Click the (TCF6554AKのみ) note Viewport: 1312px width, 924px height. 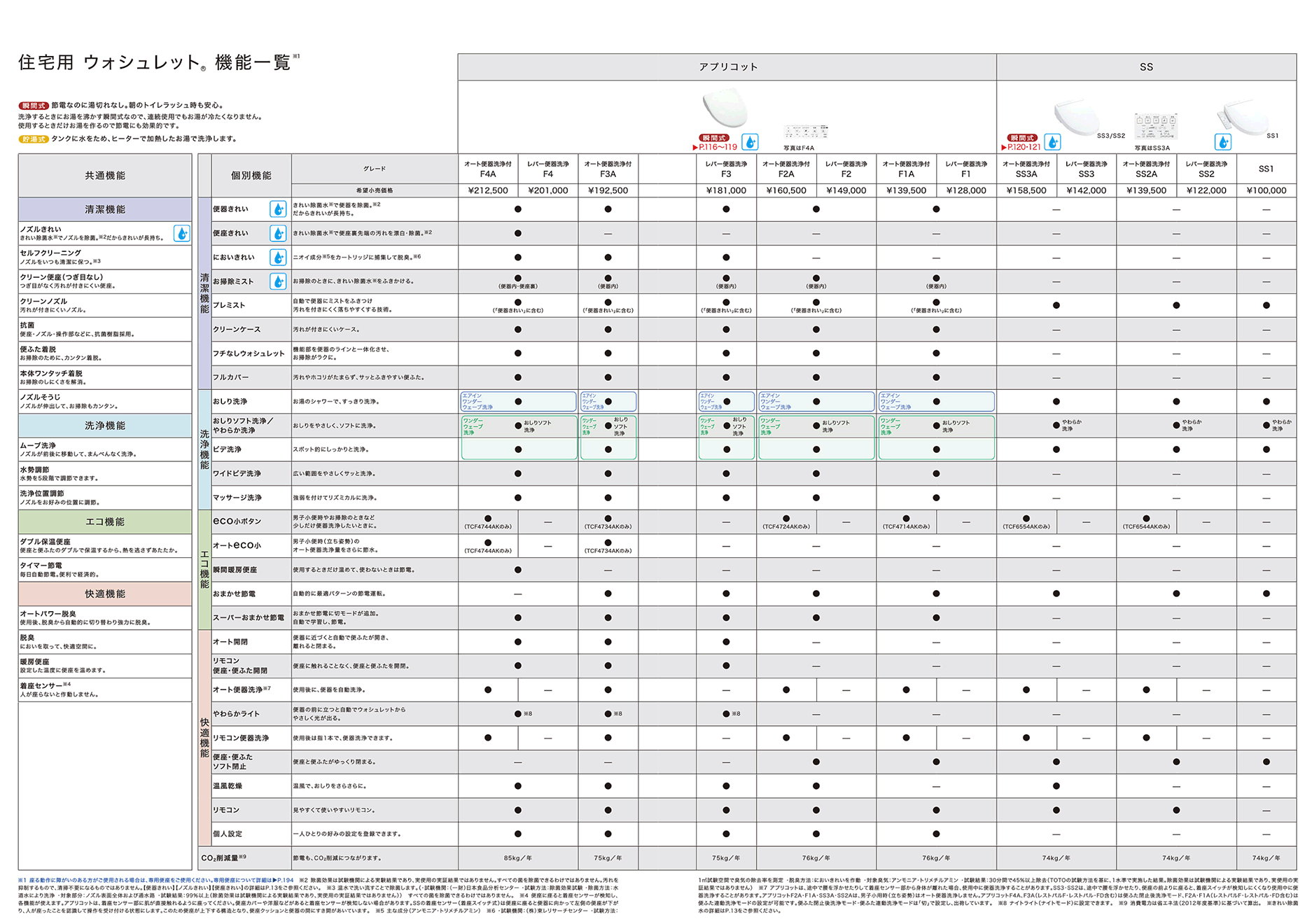(x=1026, y=526)
